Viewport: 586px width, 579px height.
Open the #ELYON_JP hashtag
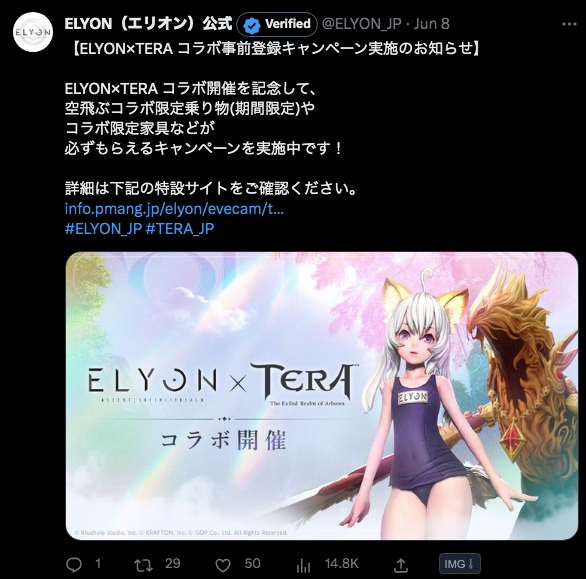[x=103, y=228]
